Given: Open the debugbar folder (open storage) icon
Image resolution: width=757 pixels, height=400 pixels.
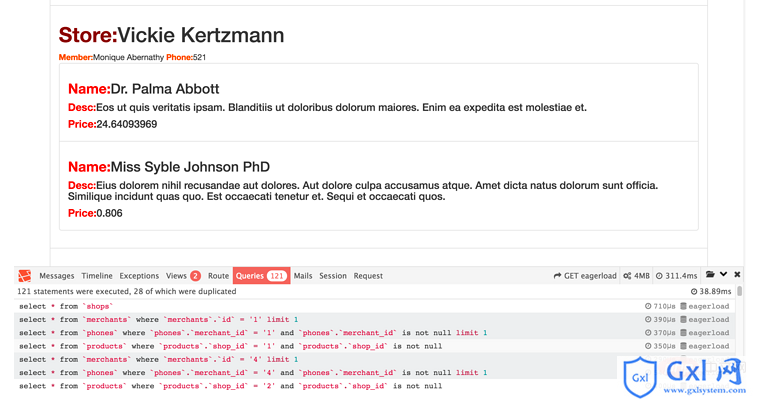Looking at the screenshot, I should coord(710,275).
